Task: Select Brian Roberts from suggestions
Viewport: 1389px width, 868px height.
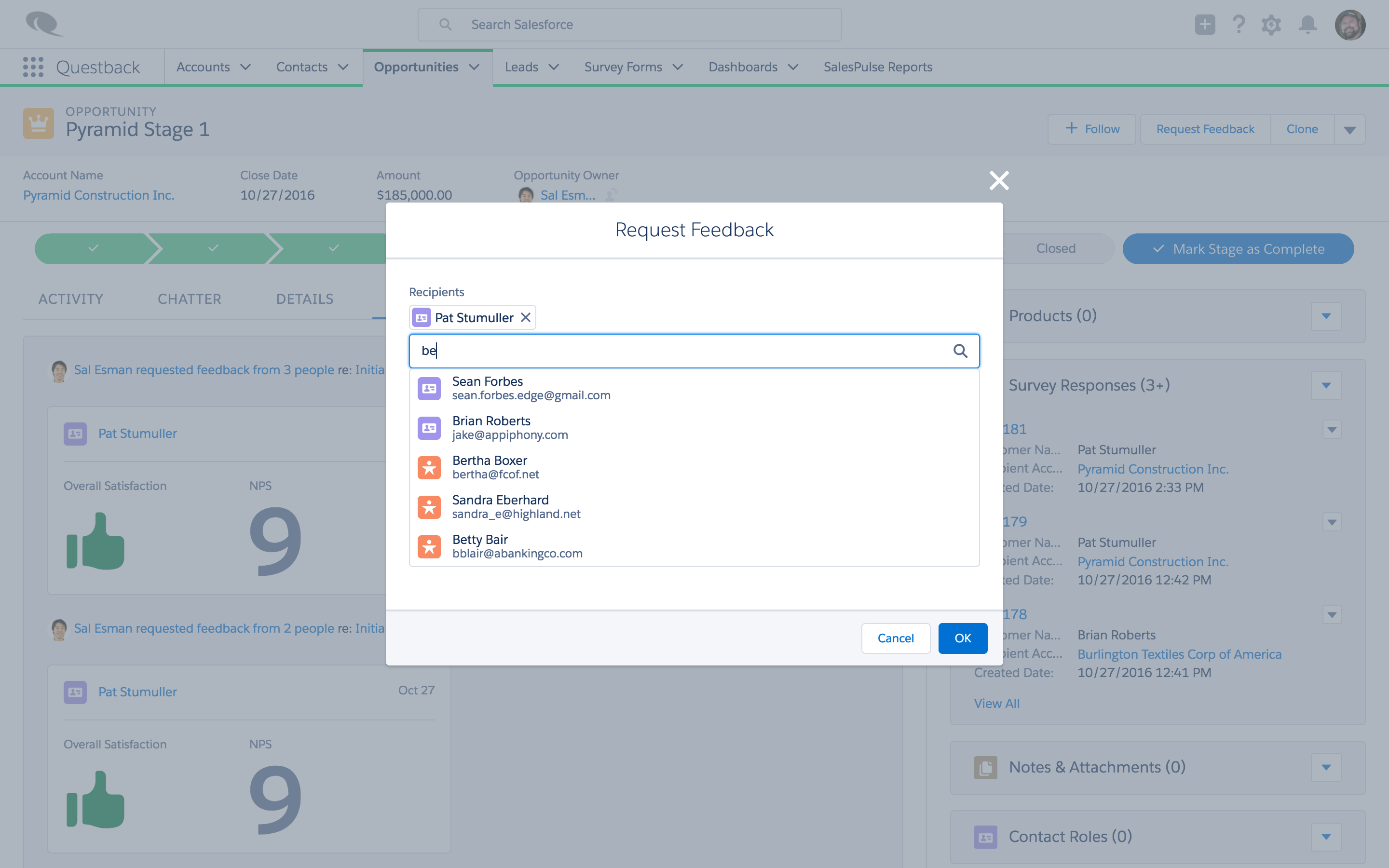Action: pyautogui.click(x=694, y=428)
